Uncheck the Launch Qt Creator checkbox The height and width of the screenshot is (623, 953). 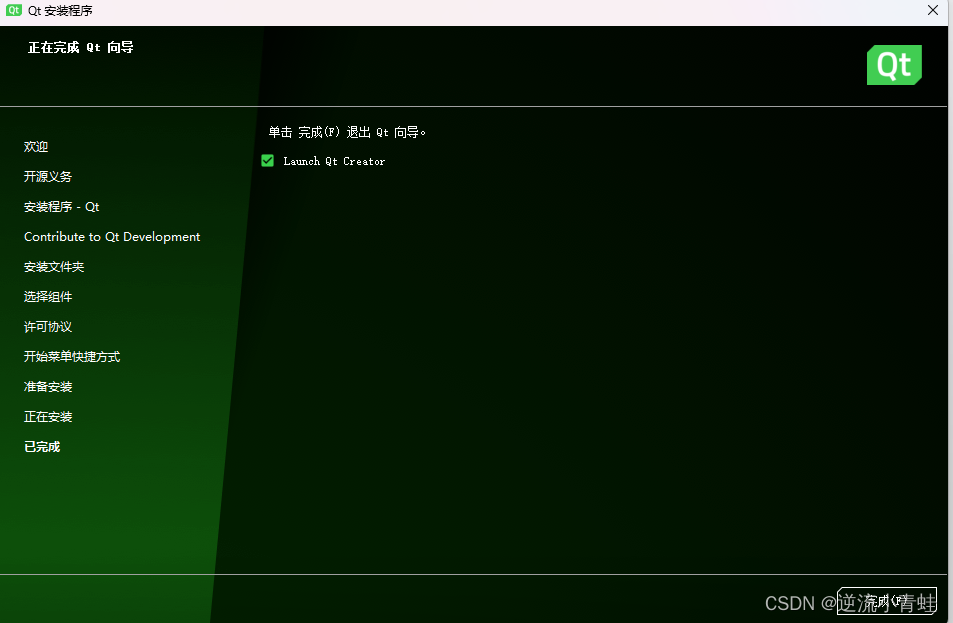267,160
